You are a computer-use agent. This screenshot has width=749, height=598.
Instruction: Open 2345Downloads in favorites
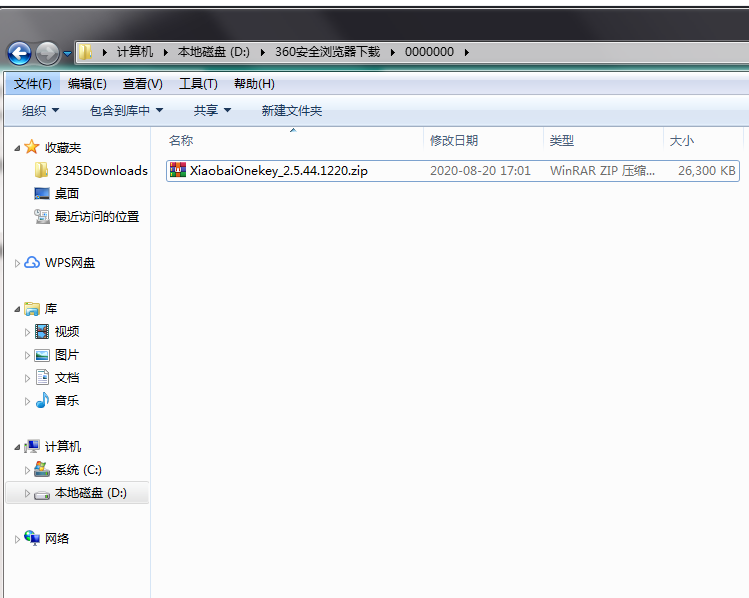(101, 171)
